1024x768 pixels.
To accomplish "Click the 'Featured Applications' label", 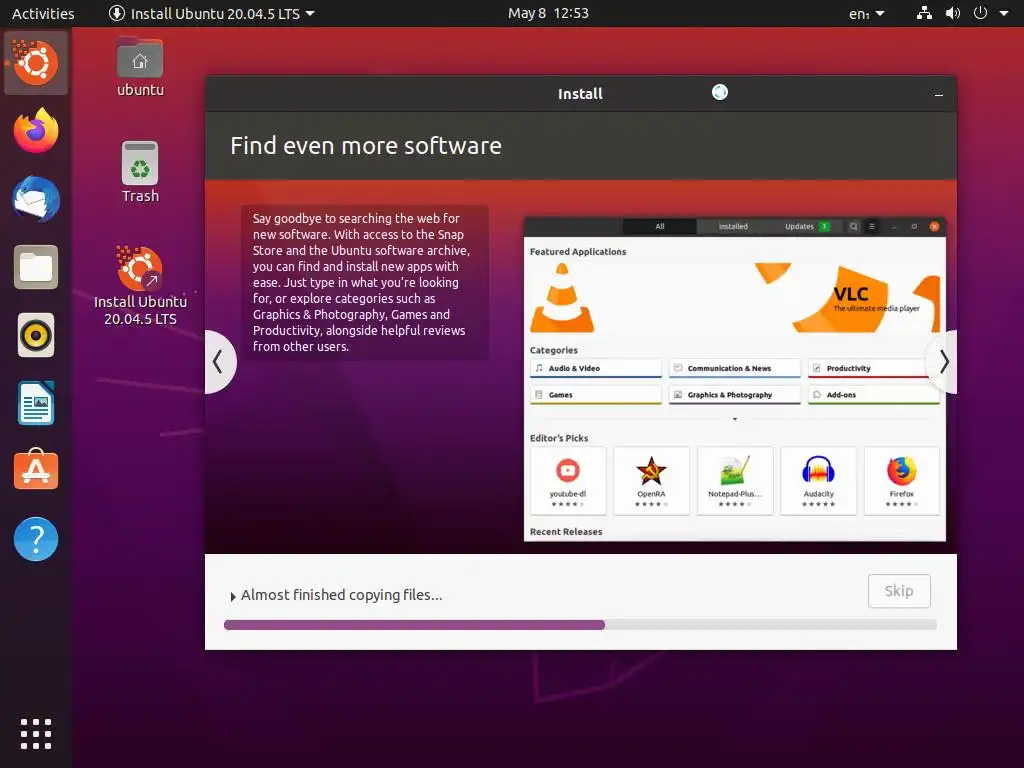I will coord(578,251).
